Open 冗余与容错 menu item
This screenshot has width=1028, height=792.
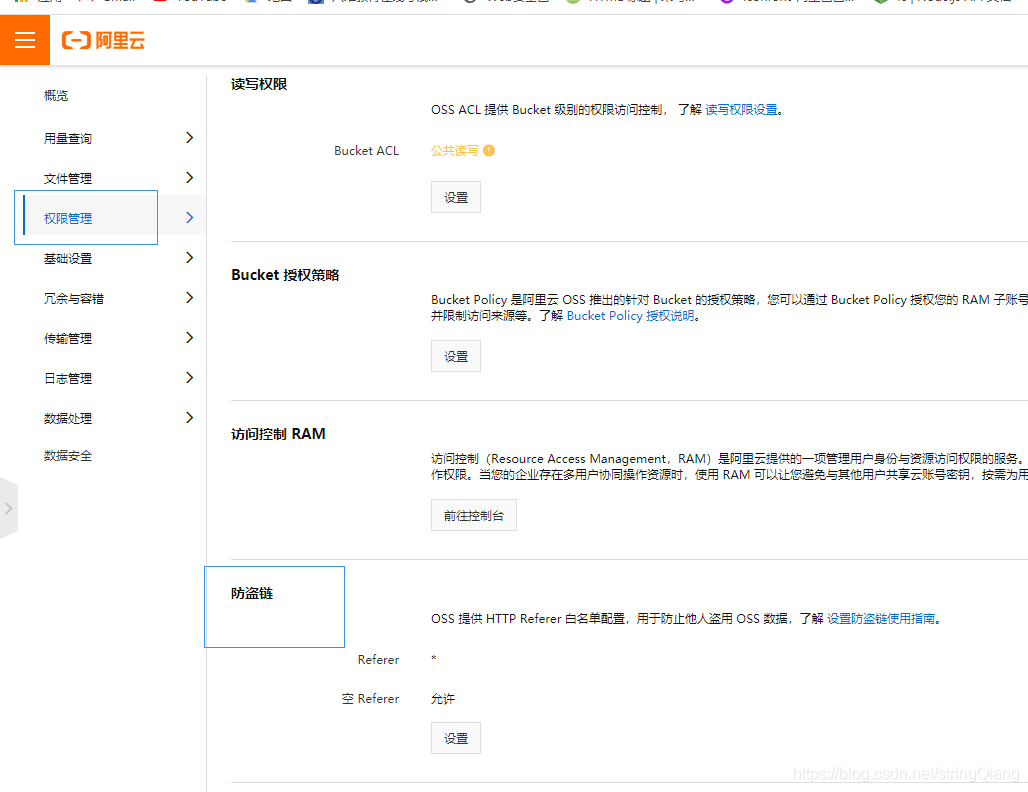pos(73,298)
